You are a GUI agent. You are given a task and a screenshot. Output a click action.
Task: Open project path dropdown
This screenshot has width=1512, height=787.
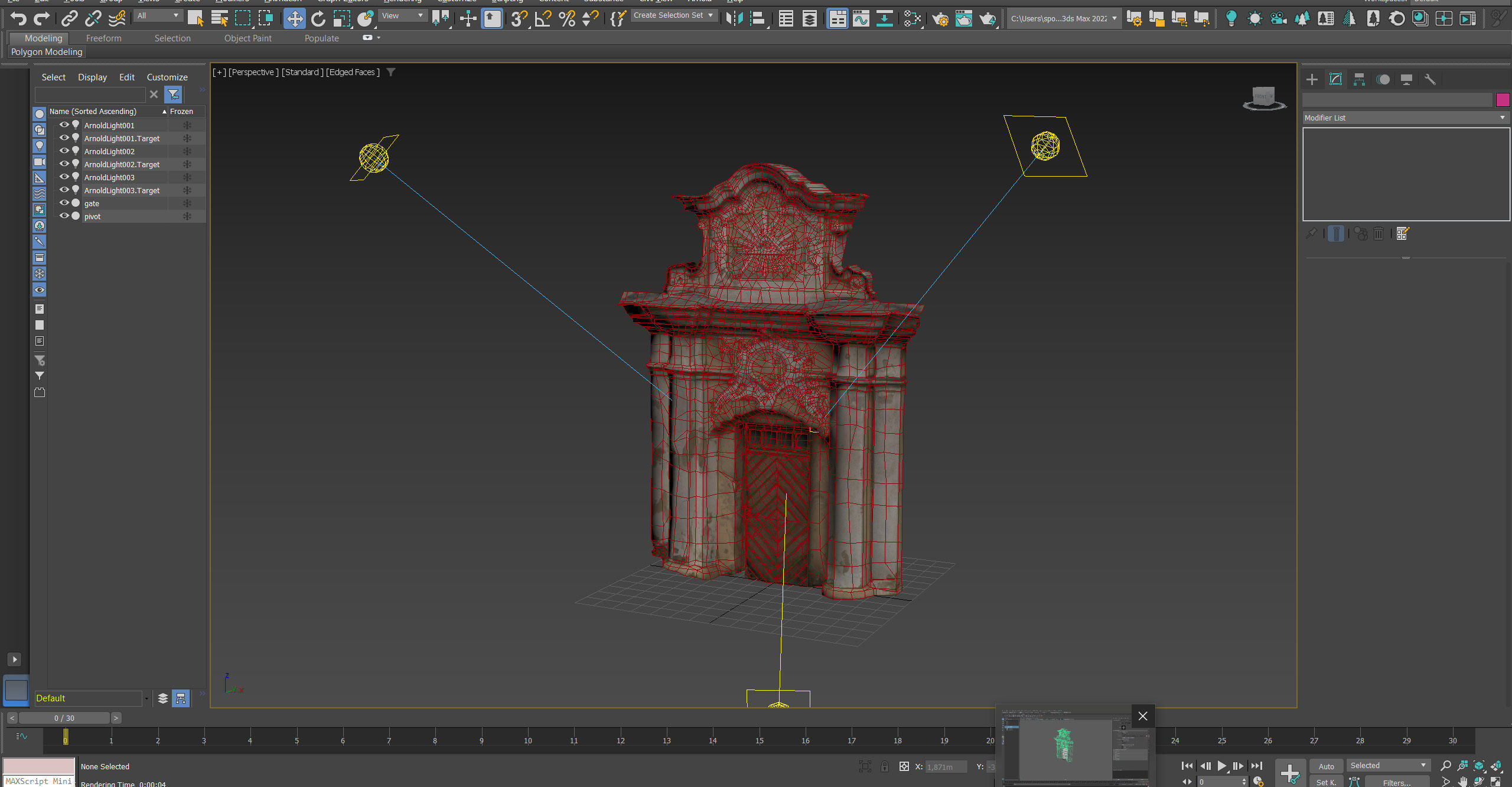1064,18
